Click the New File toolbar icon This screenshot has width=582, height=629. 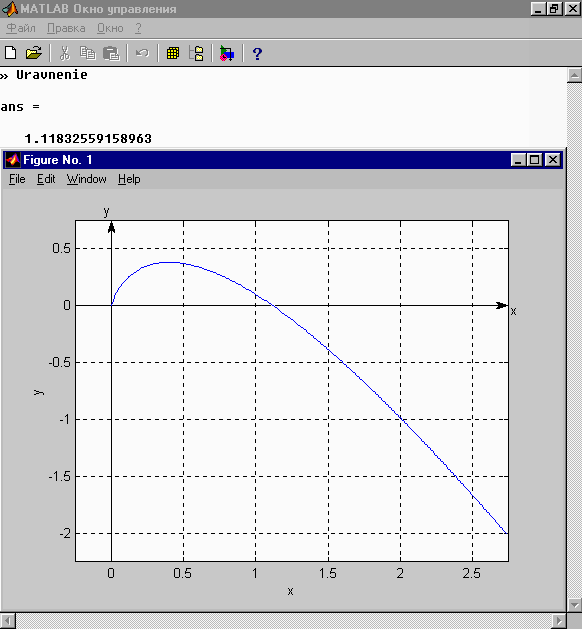coord(11,53)
